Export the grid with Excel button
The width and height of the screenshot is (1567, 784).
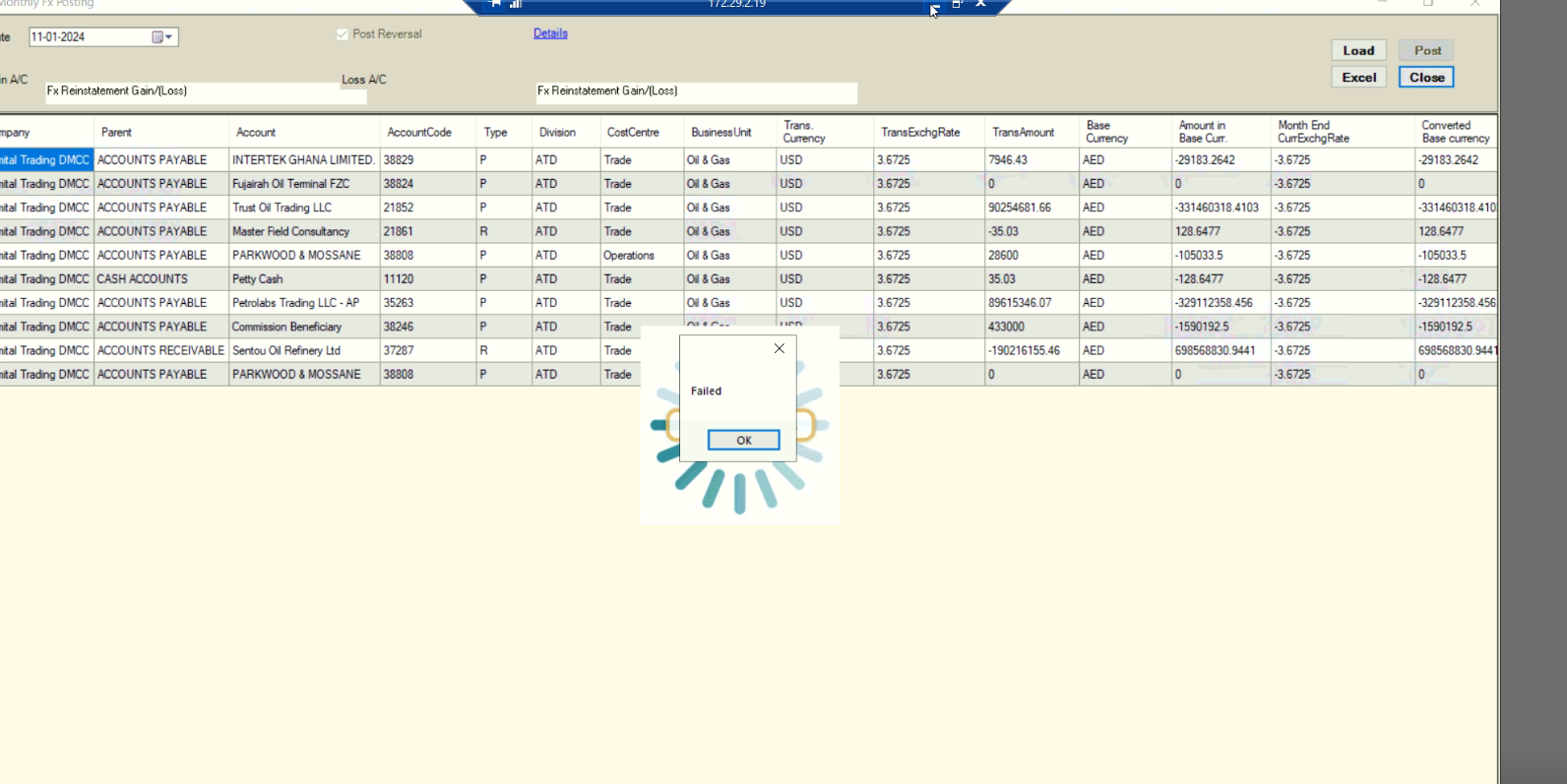tap(1358, 77)
